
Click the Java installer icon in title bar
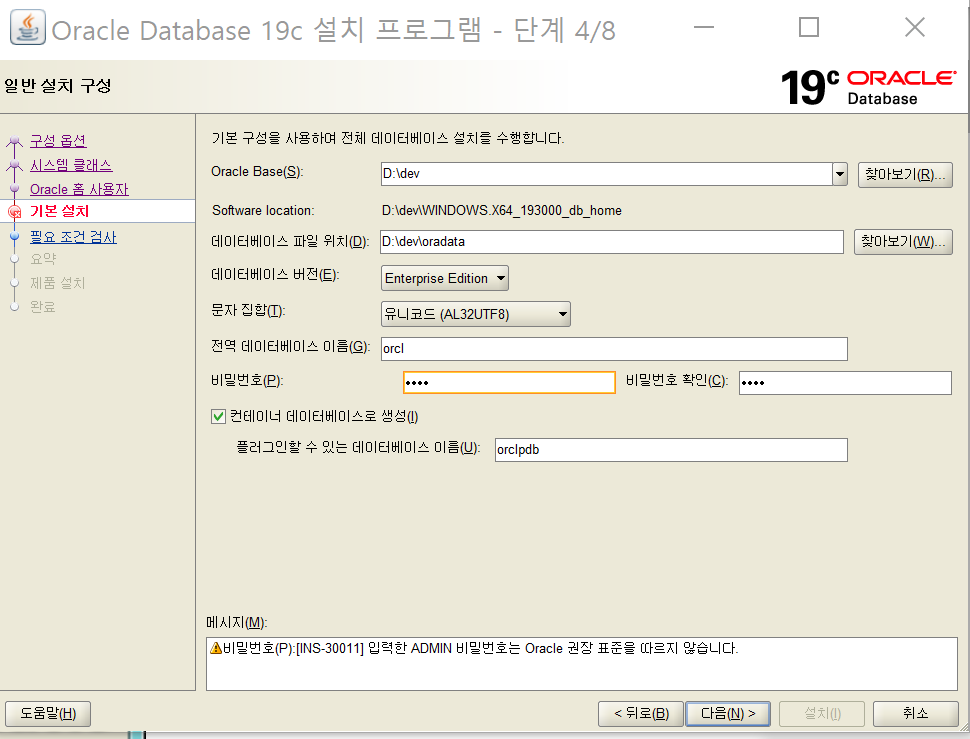click(x=27, y=27)
